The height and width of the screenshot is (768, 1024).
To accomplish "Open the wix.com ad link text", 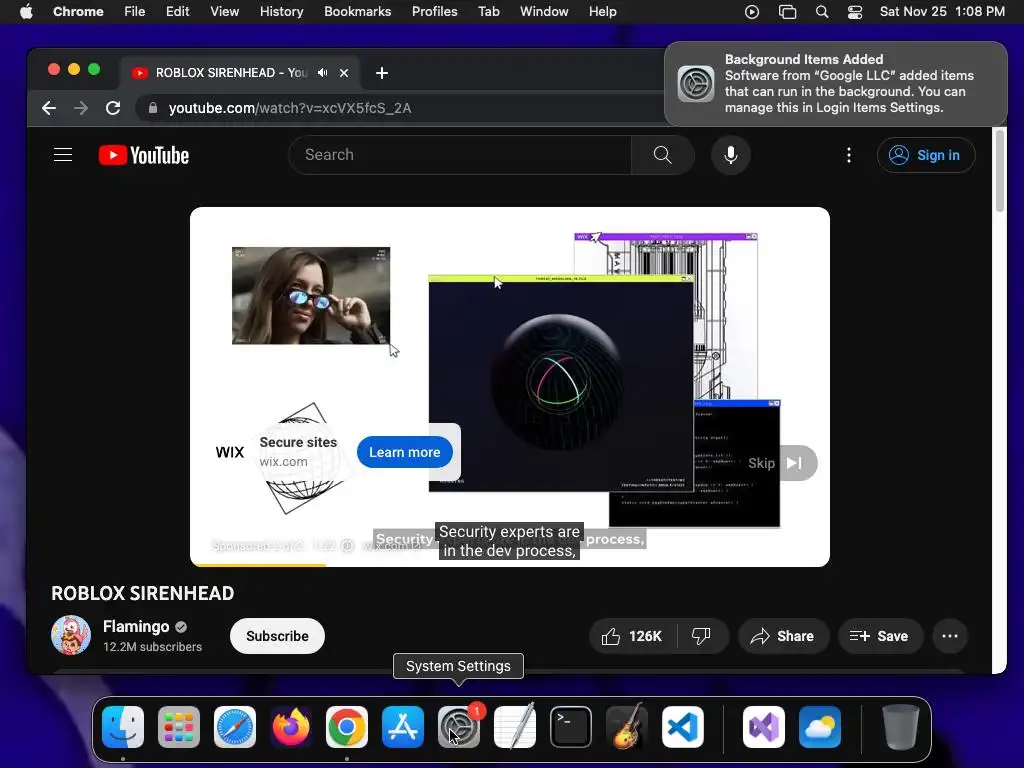I will [283, 462].
